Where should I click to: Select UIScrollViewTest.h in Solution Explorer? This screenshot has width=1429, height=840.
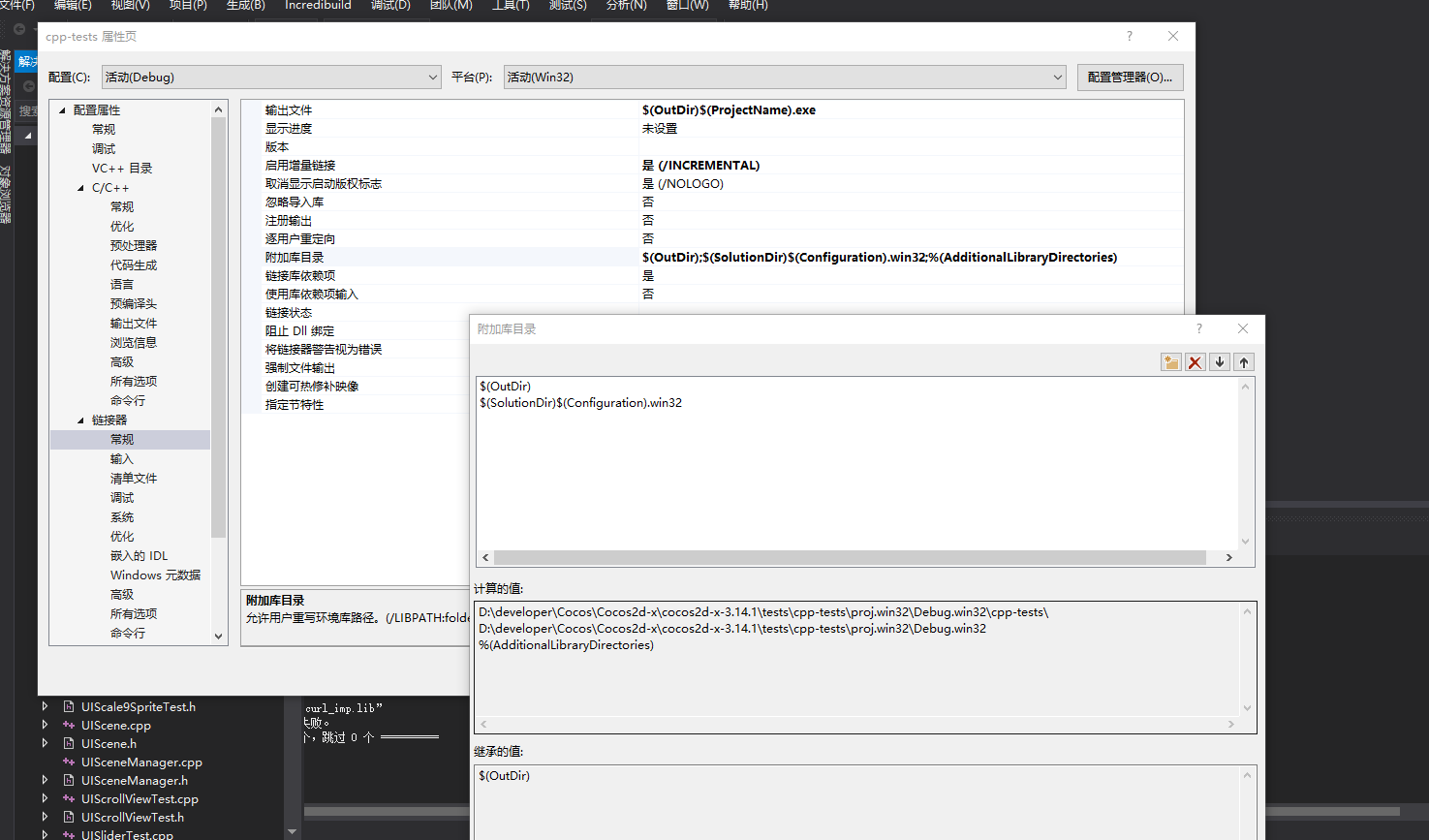click(x=133, y=818)
